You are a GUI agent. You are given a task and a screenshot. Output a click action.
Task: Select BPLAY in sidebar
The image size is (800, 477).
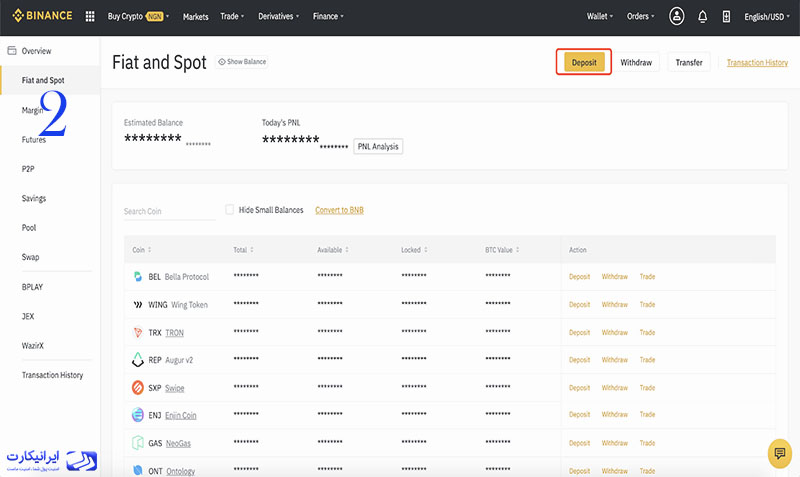(x=32, y=287)
